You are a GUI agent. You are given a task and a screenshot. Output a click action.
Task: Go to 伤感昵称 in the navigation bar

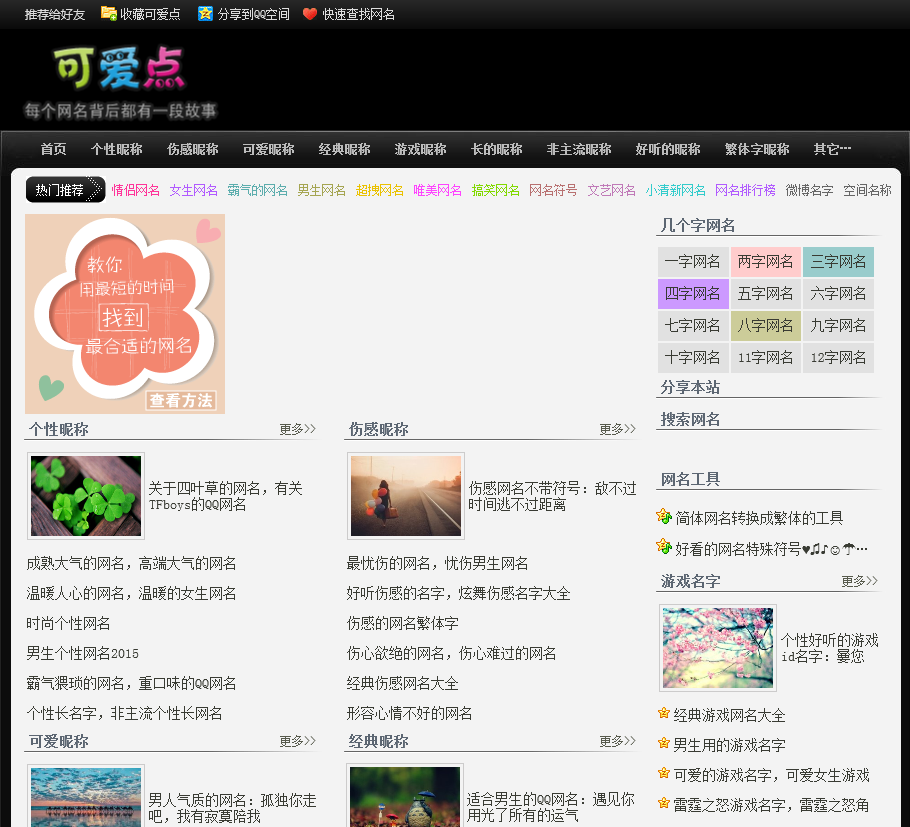(x=193, y=149)
